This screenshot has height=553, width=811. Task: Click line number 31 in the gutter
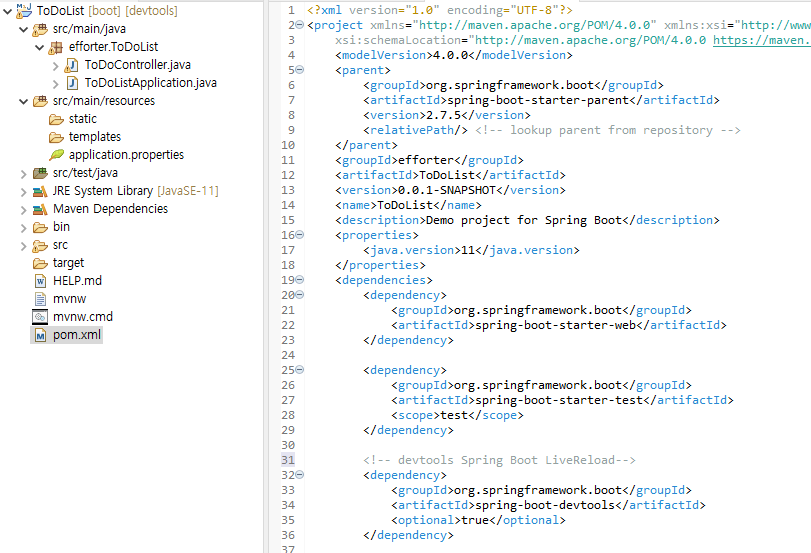click(288, 460)
